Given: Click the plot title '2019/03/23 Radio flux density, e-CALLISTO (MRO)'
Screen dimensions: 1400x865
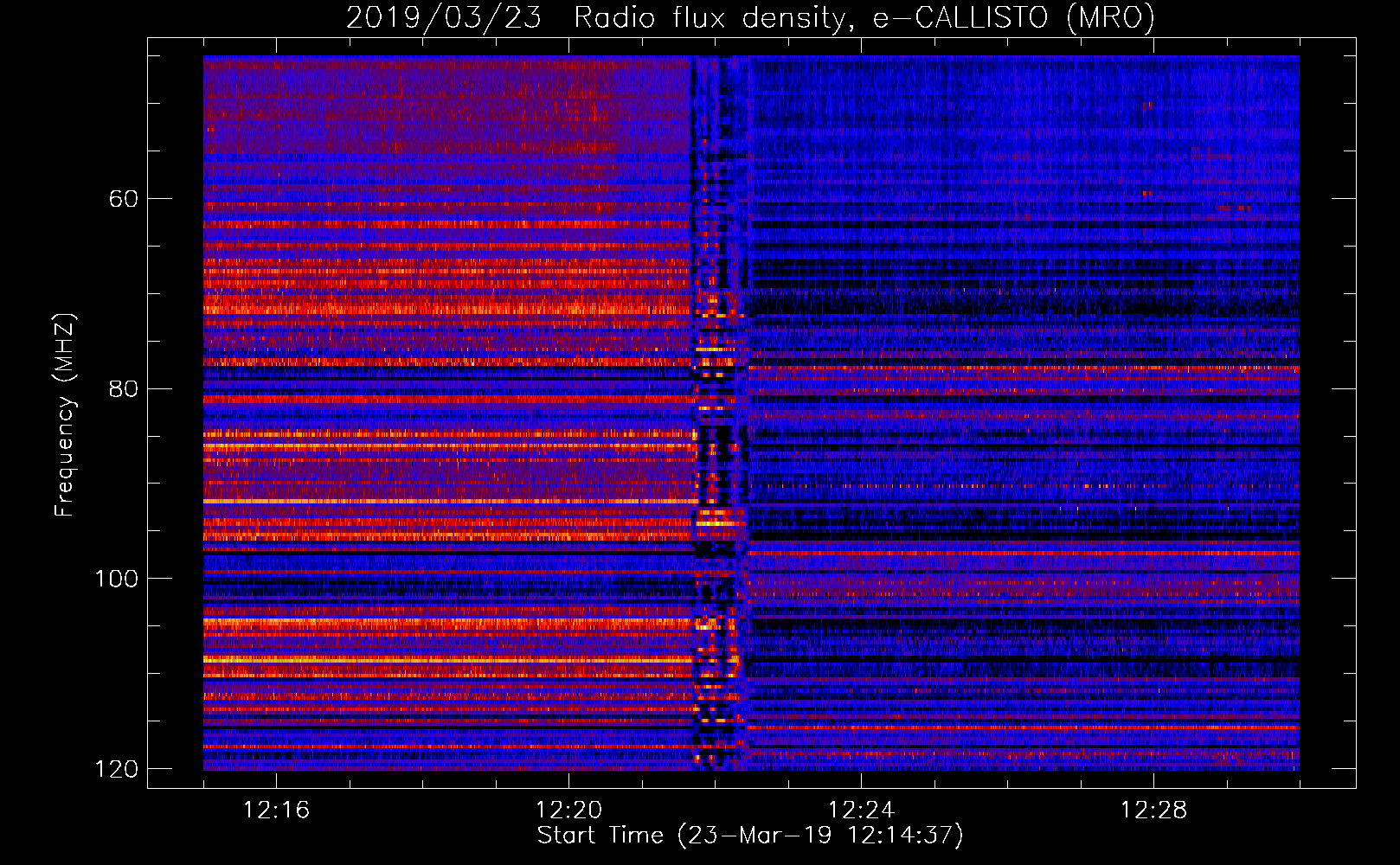Looking at the screenshot, I should pos(750,17).
